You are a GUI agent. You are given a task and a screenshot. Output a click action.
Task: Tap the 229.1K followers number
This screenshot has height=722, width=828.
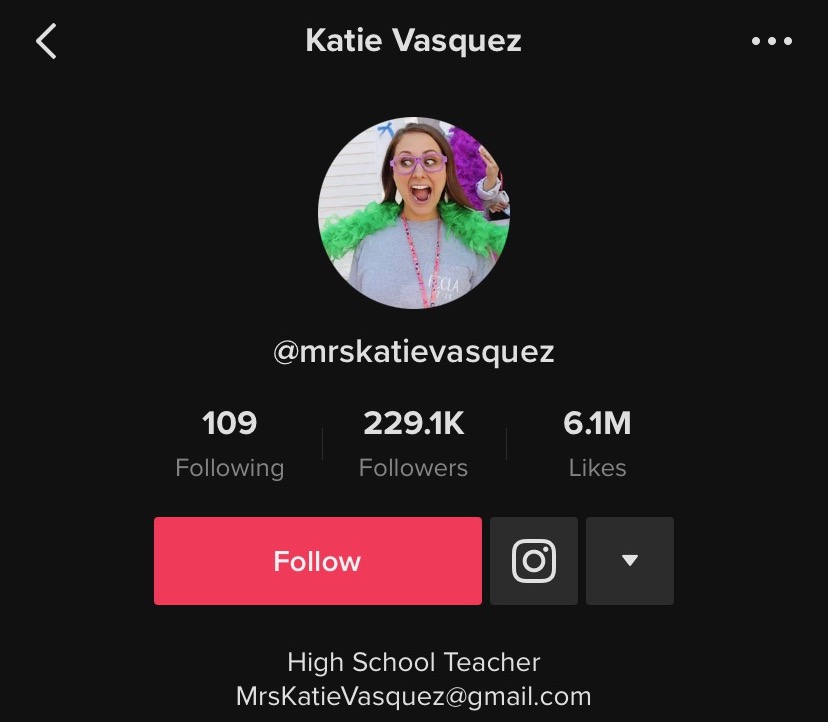[x=413, y=423]
